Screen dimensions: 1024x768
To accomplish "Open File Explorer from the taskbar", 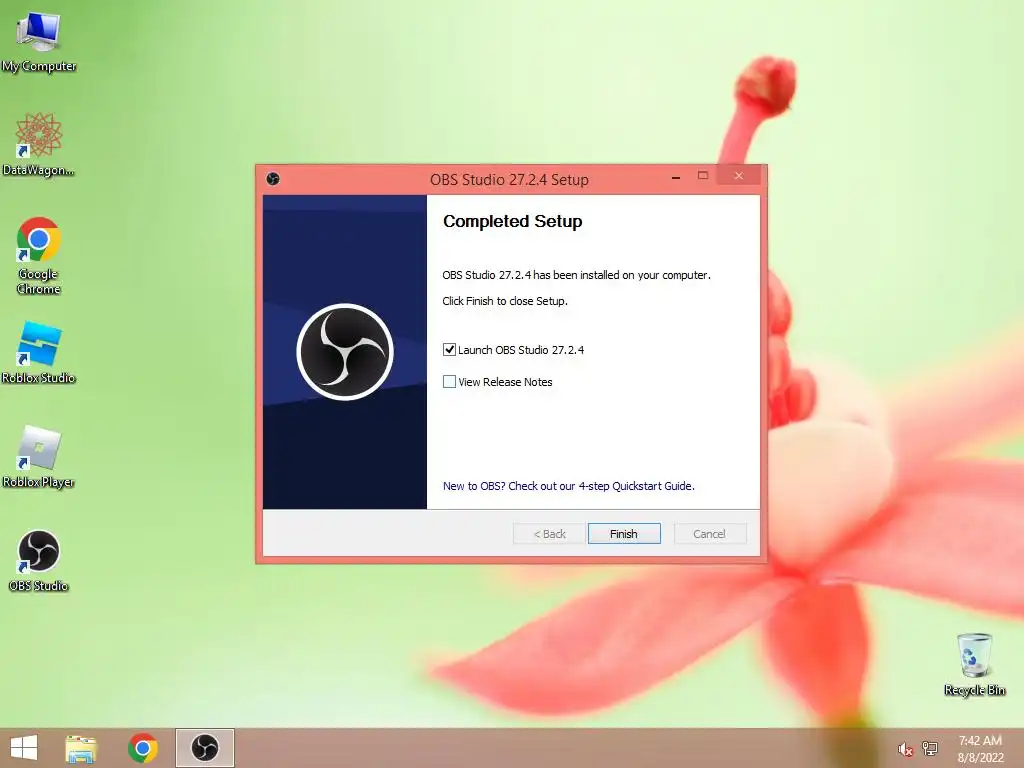I will (x=81, y=748).
